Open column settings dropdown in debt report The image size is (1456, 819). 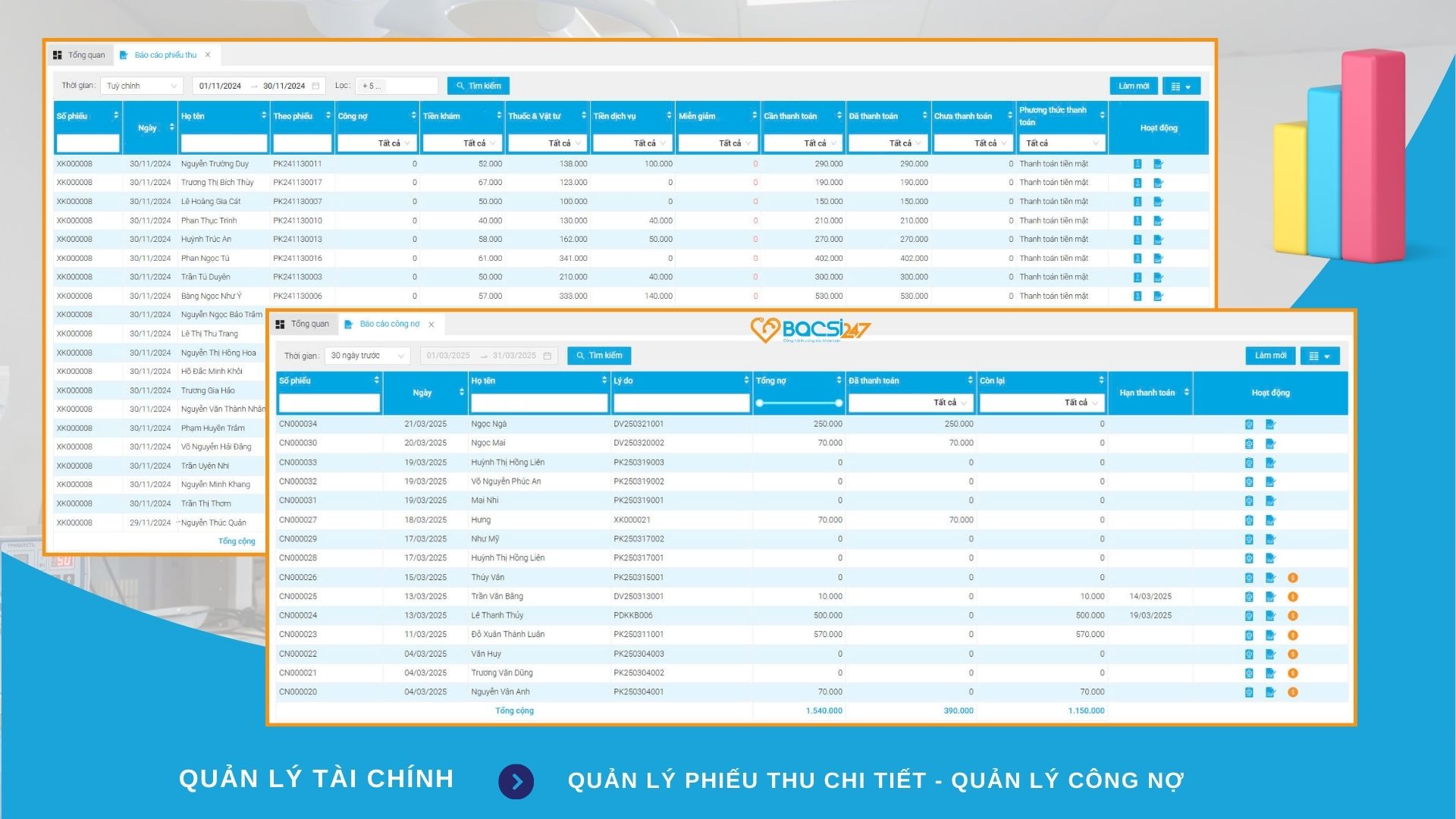[1320, 356]
